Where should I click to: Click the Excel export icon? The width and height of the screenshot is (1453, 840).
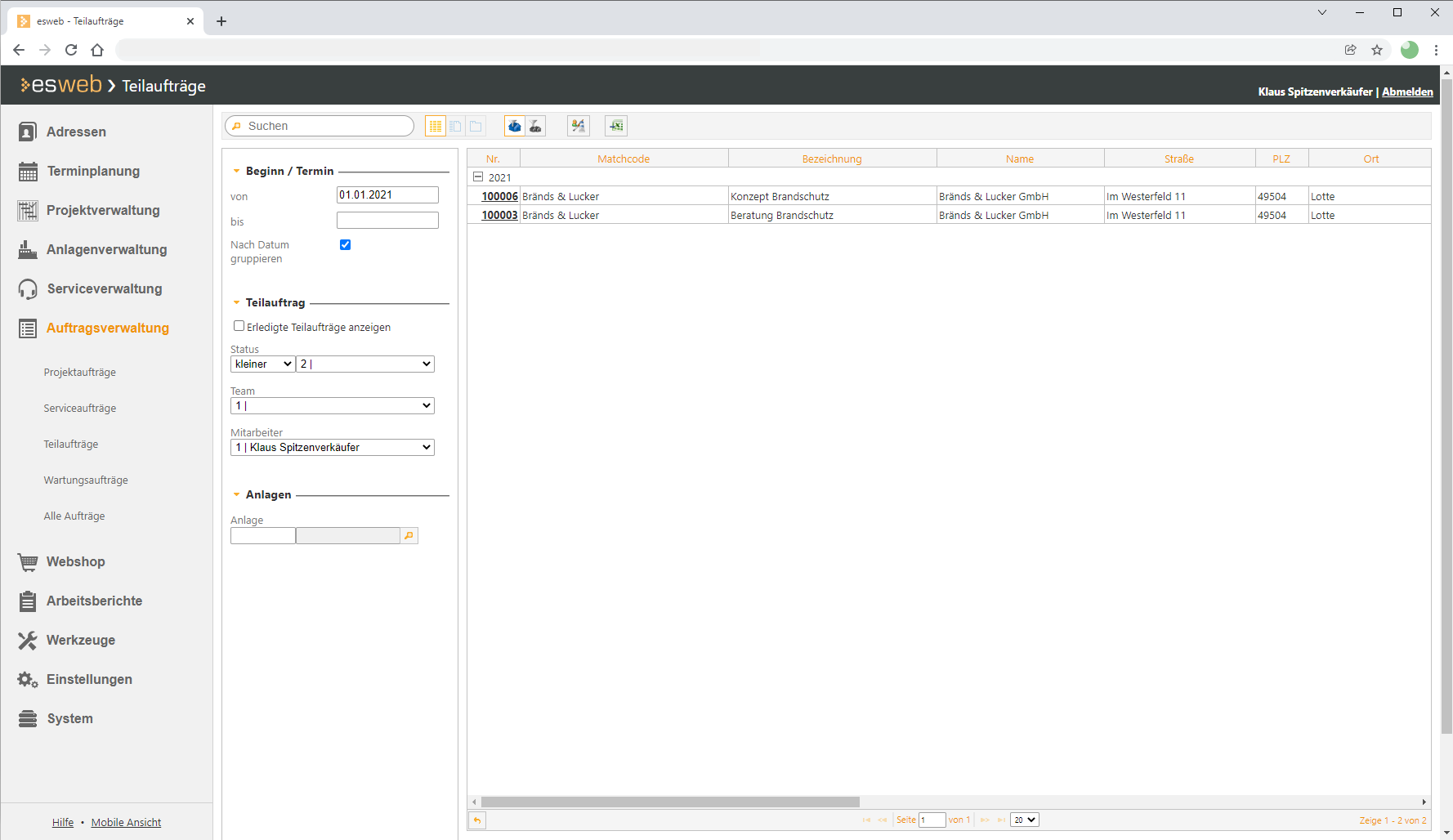616,126
